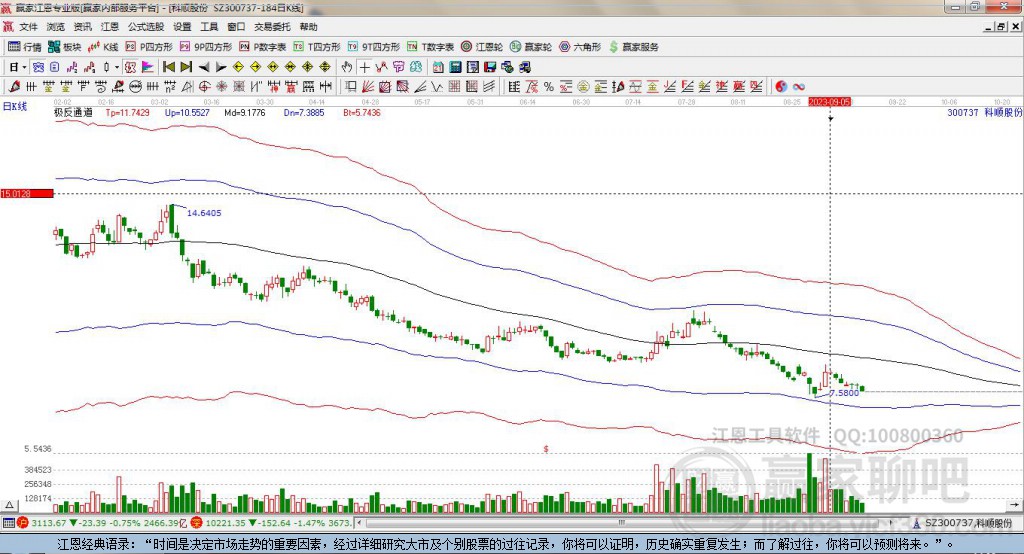Open 赢家服务 service page
The image size is (1024, 554).
tap(633, 47)
